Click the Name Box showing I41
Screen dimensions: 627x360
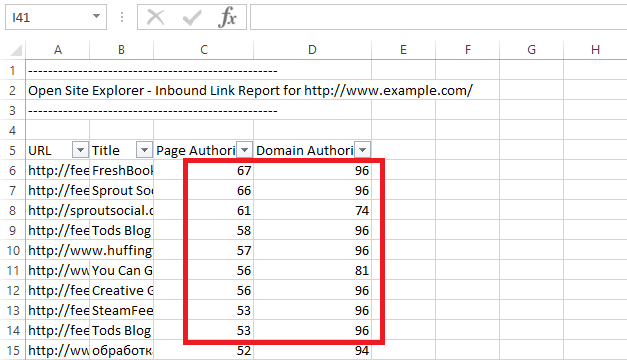click(x=56, y=17)
